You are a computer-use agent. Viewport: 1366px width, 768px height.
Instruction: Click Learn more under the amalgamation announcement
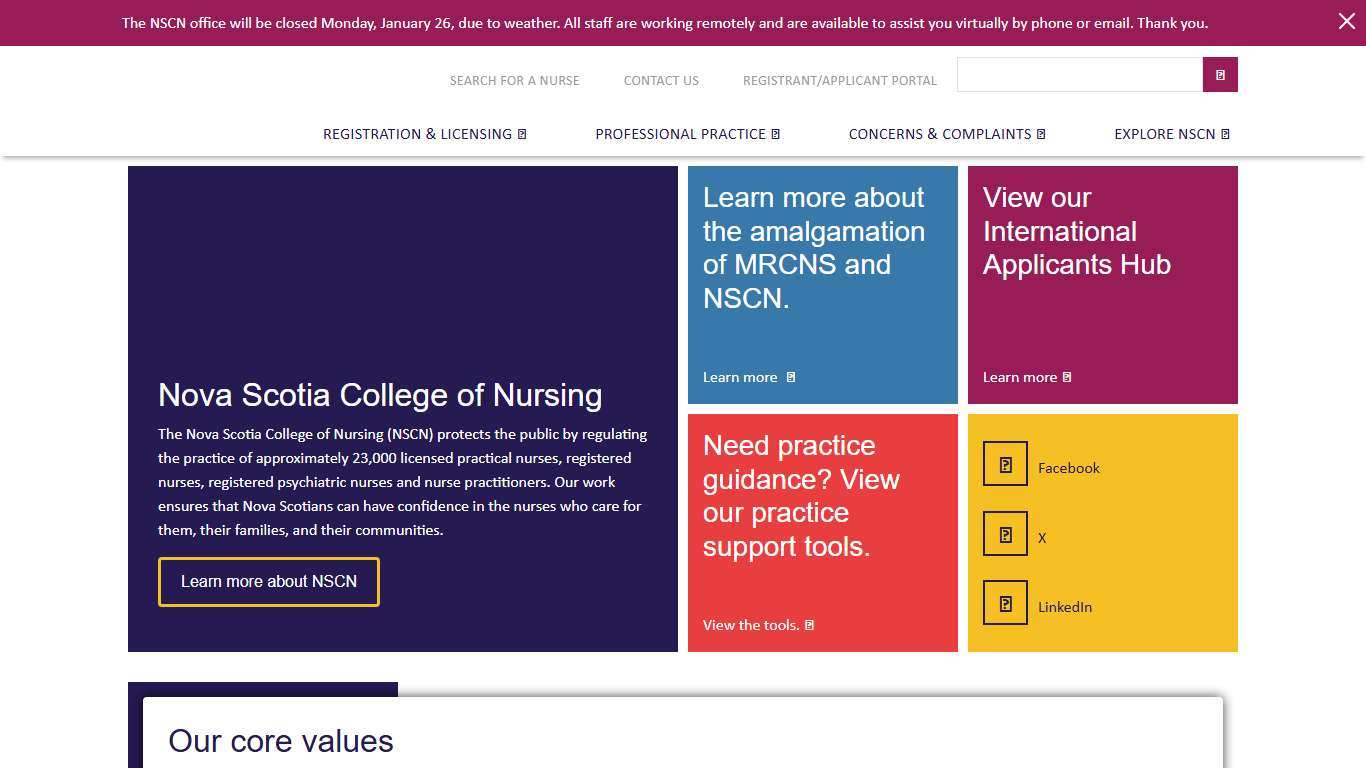[740, 377]
